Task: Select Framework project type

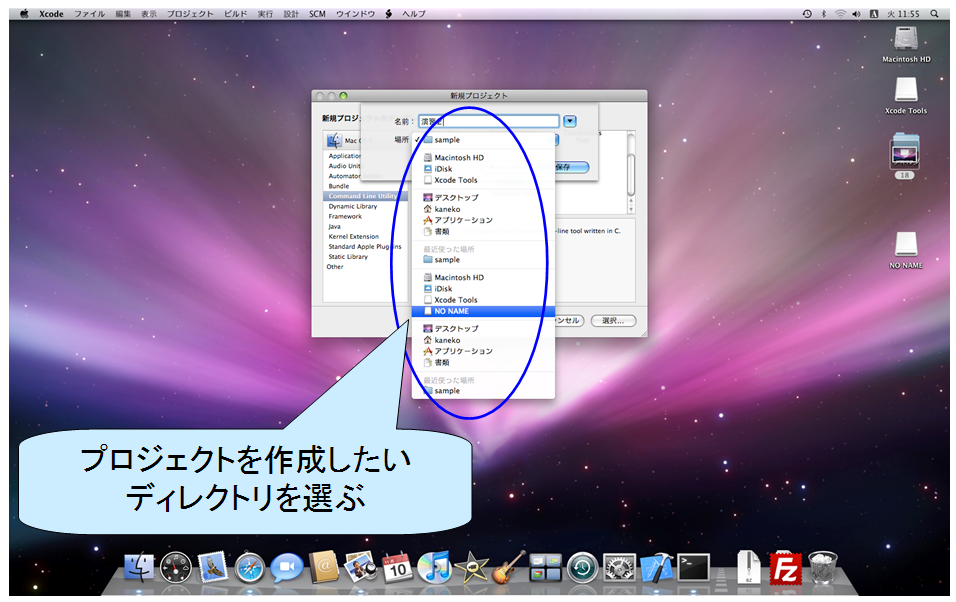Action: pos(345,217)
